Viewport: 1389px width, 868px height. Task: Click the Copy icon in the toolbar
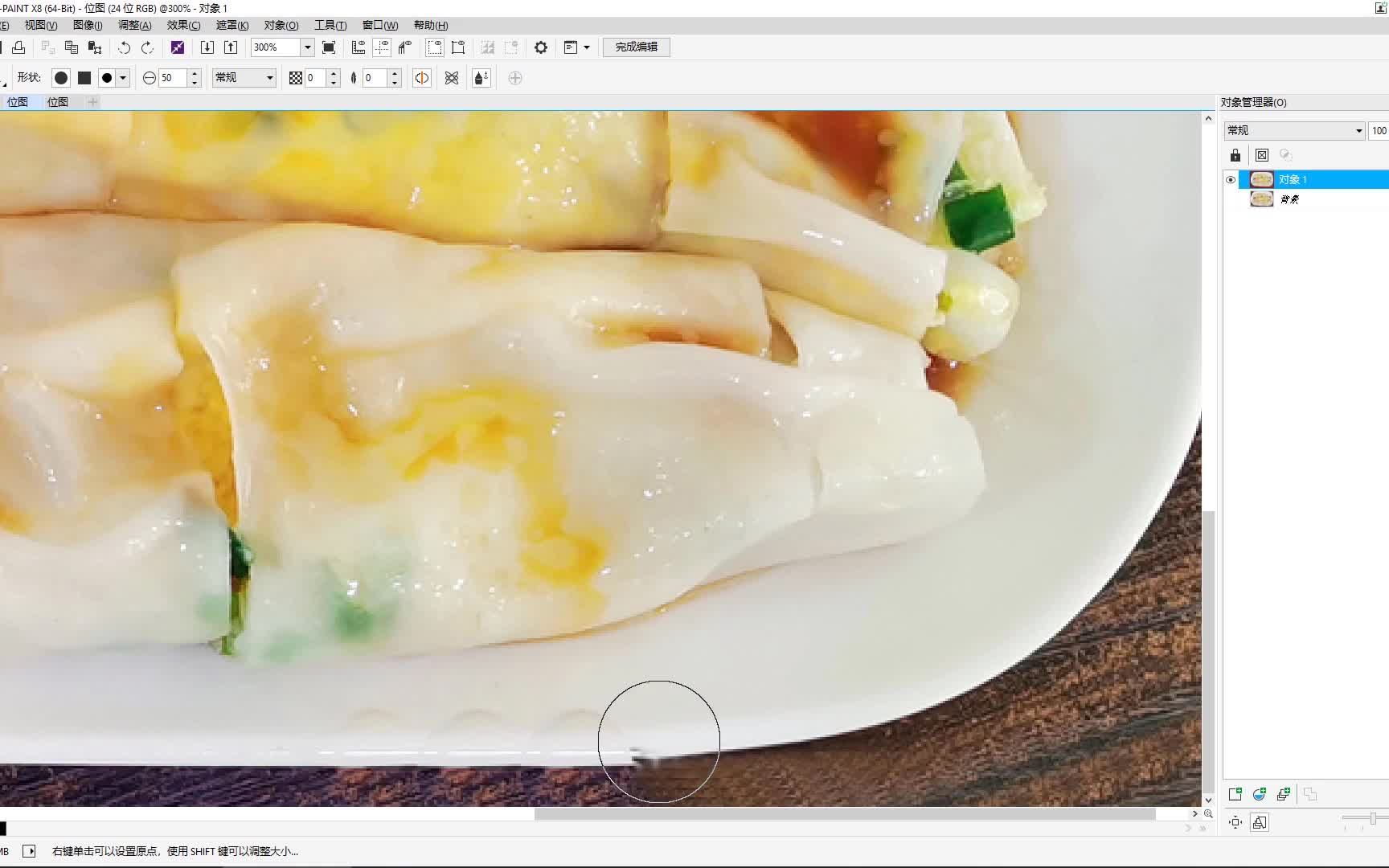(x=71, y=47)
